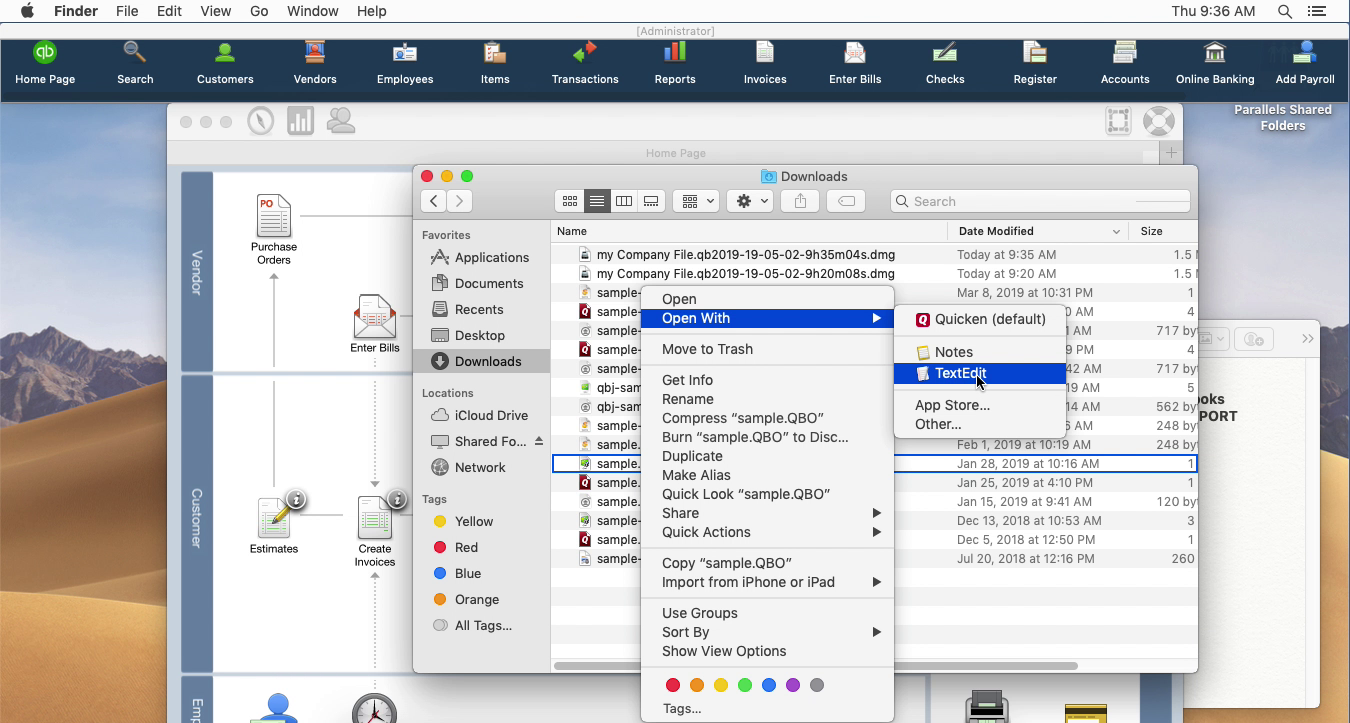Click Spotlight search icon in menu bar

pyautogui.click(x=1285, y=11)
